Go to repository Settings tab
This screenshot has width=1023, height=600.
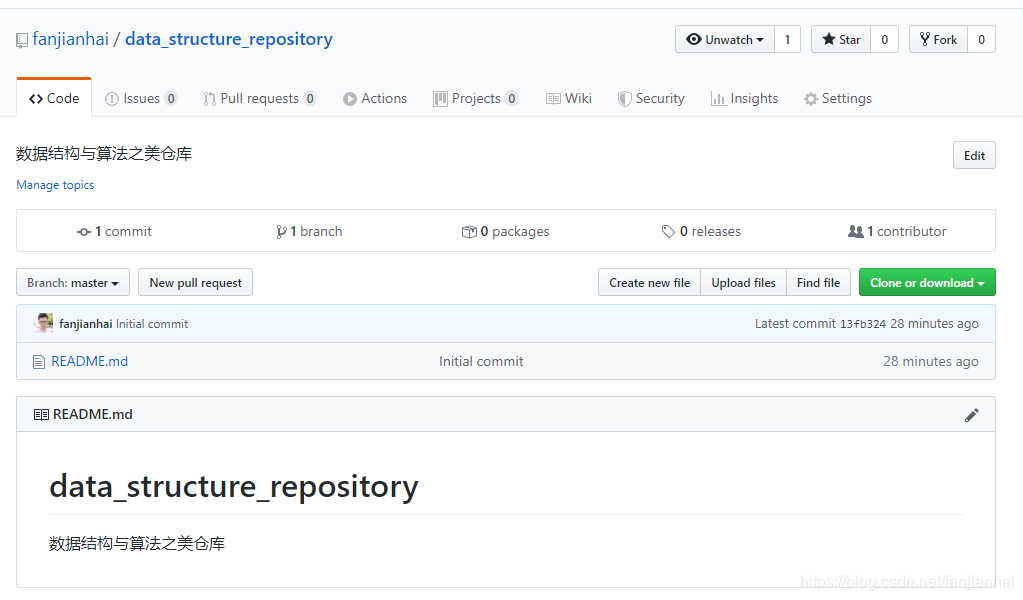838,98
